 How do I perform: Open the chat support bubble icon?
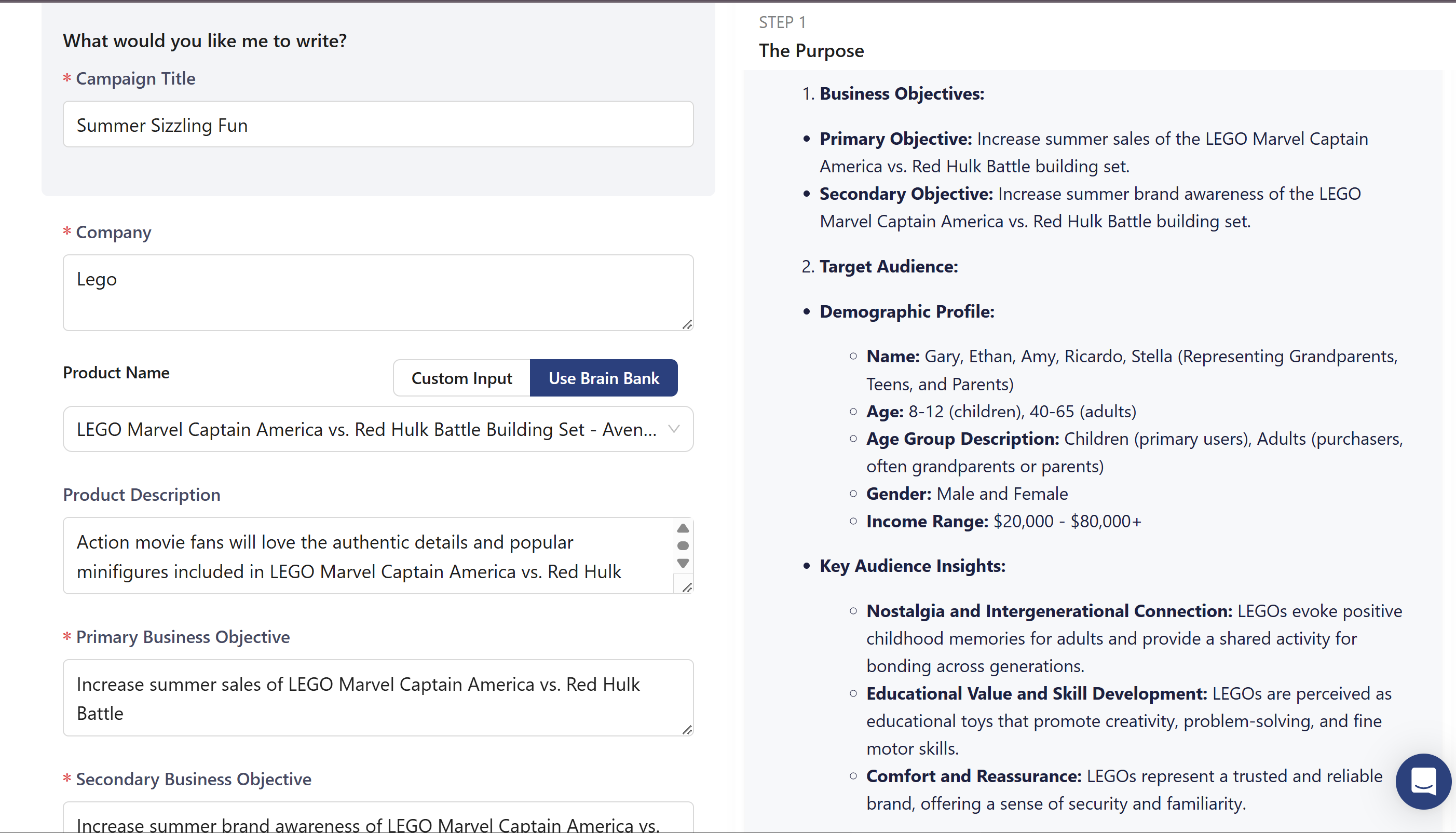pyautogui.click(x=1423, y=781)
